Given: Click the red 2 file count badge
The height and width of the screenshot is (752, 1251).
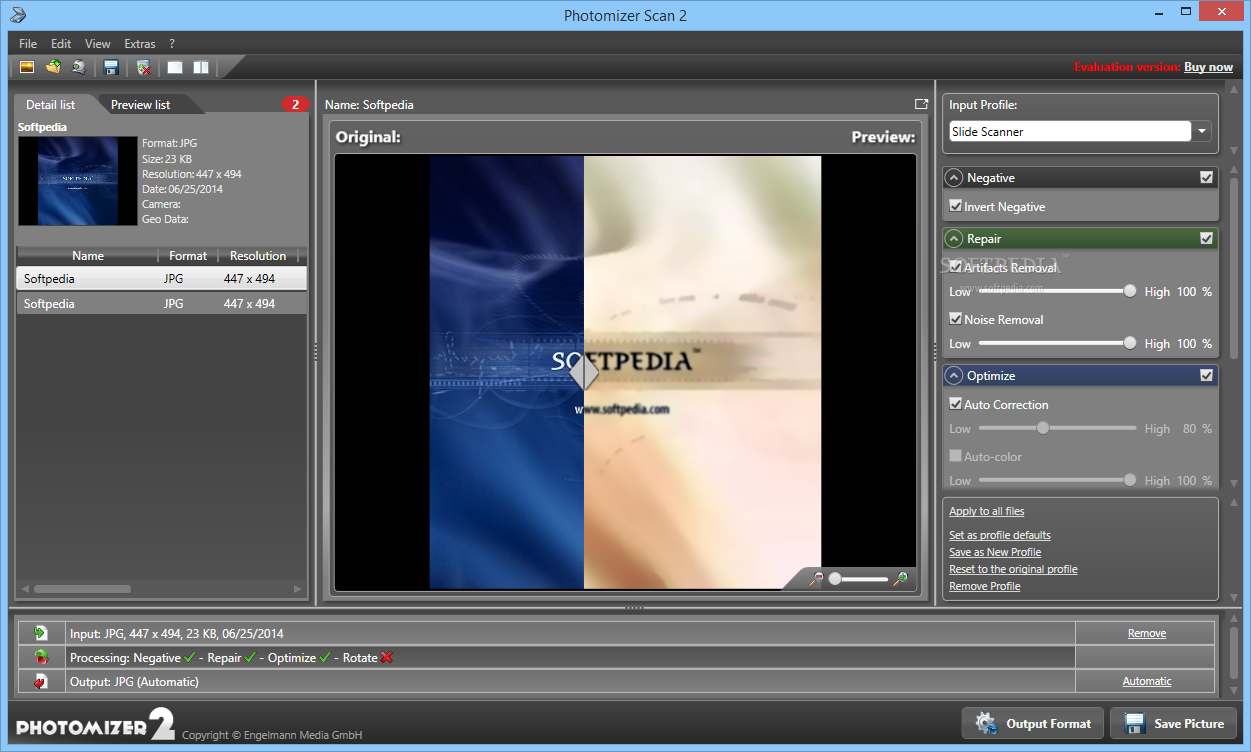Looking at the screenshot, I should [x=295, y=104].
